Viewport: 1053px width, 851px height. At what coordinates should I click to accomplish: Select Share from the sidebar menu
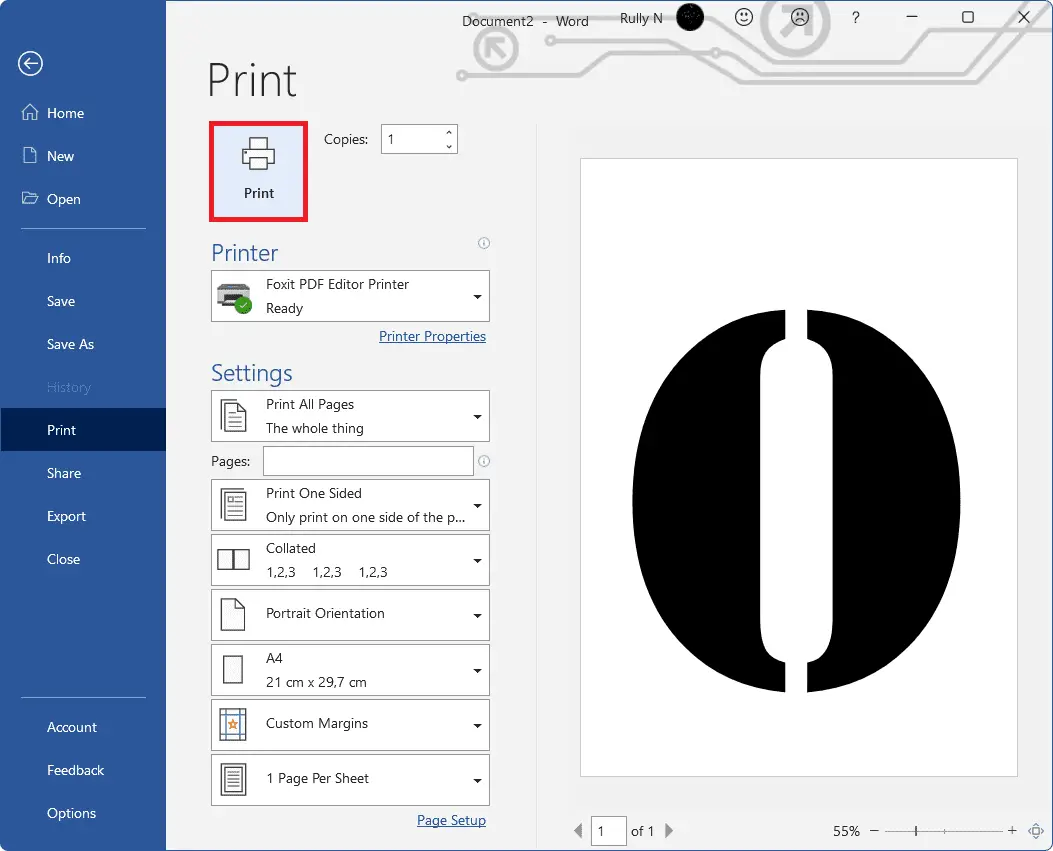tap(64, 473)
